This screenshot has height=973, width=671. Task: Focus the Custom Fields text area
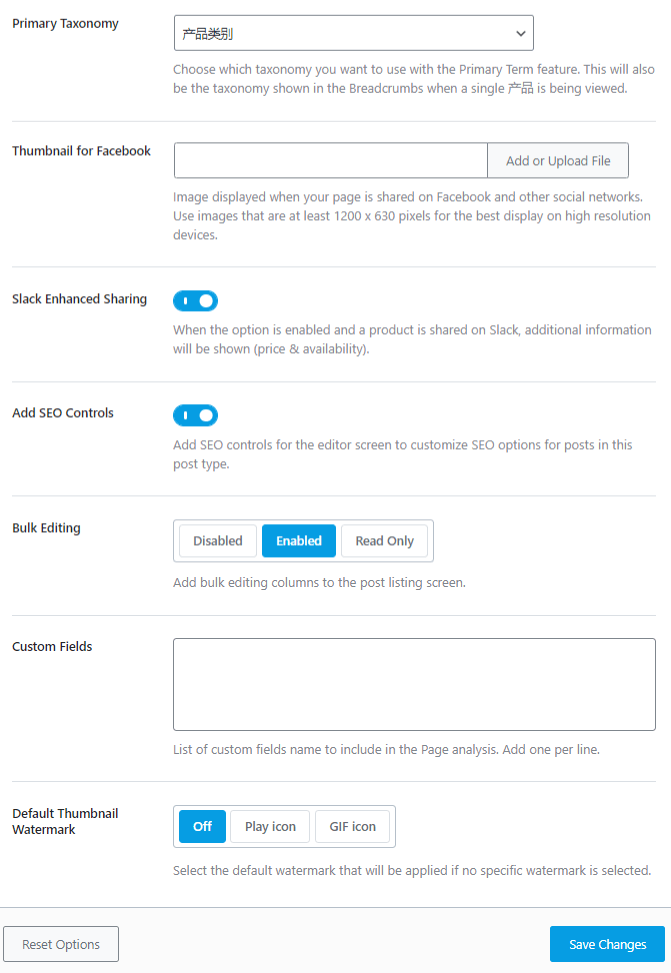(414, 685)
